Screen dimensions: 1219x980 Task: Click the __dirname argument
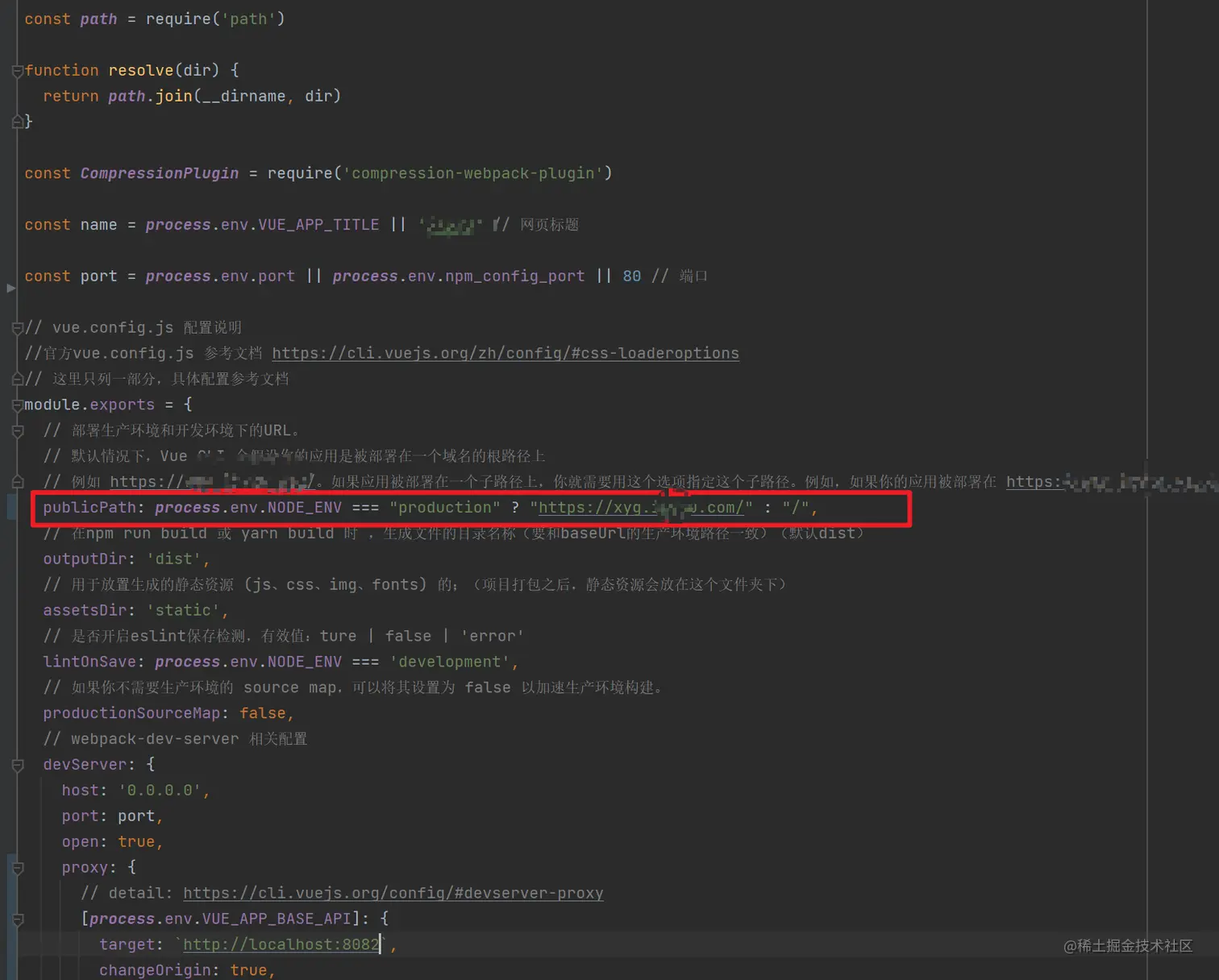pos(243,96)
